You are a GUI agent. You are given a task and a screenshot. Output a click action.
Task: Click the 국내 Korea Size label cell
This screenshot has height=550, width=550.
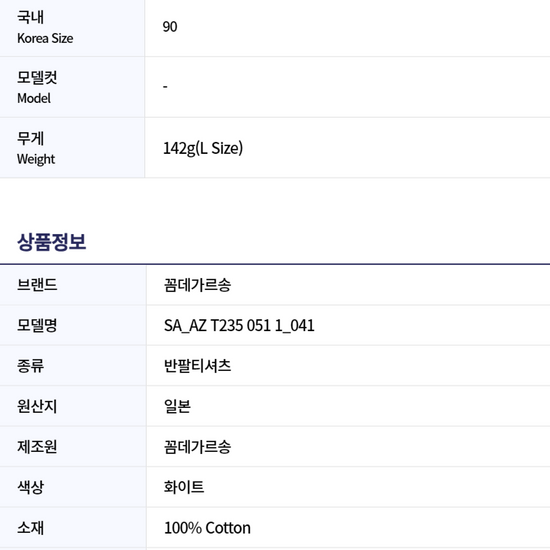72,27
